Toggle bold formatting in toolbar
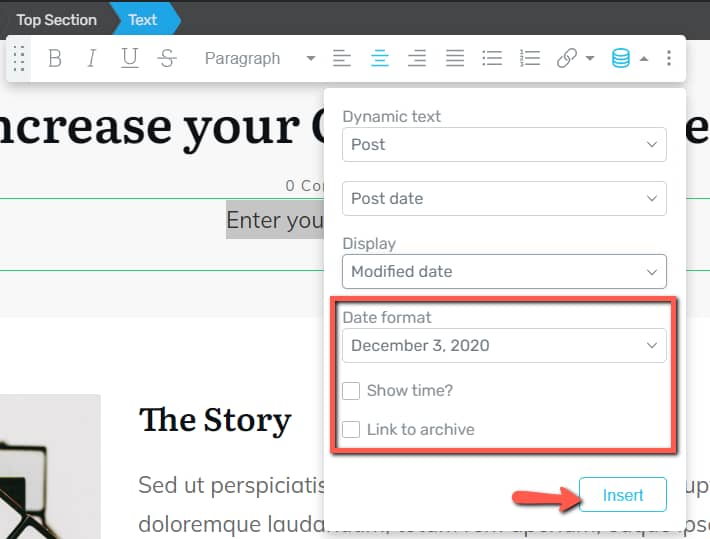Image resolution: width=710 pixels, height=539 pixels. click(55, 59)
